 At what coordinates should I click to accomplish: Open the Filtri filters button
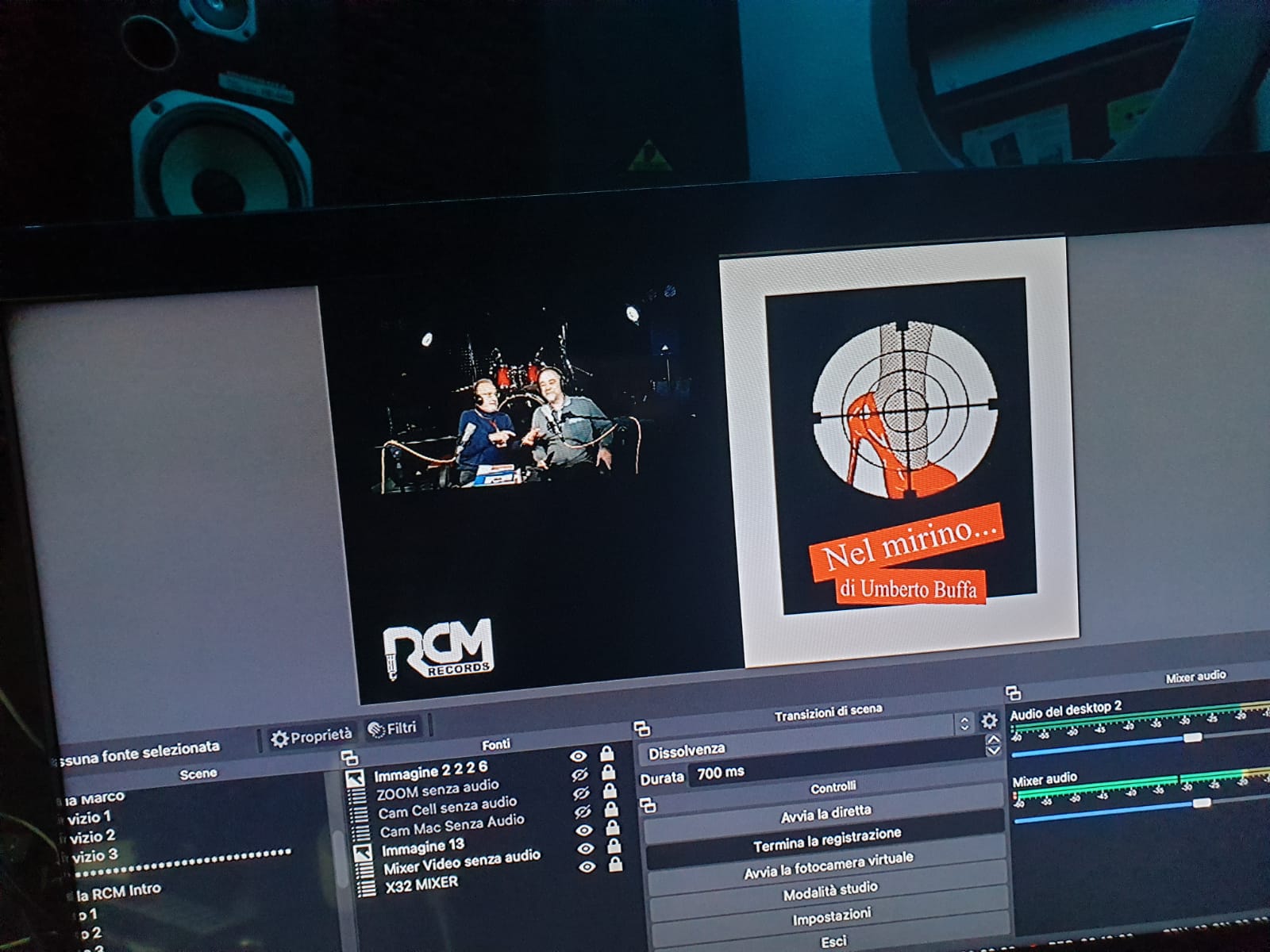(x=393, y=728)
